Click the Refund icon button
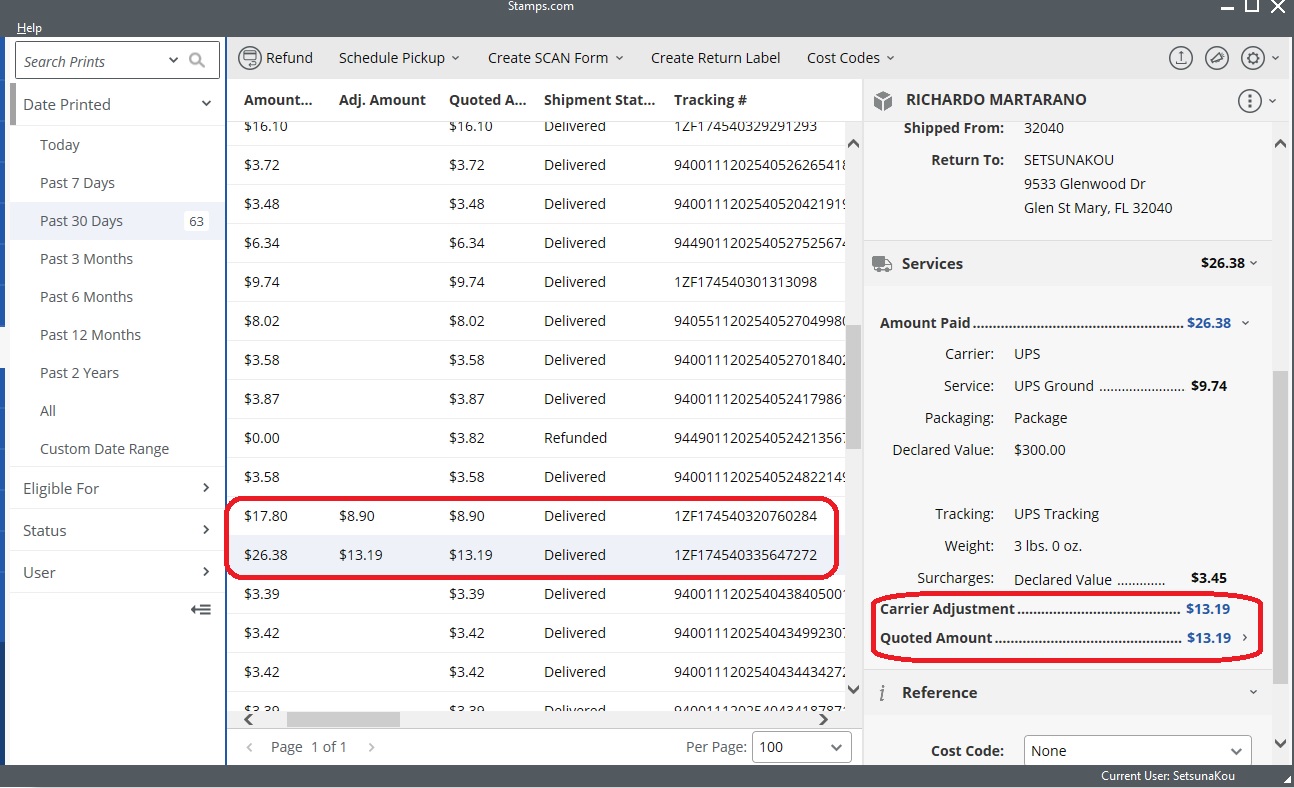This screenshot has width=1294, height=788. 250,58
